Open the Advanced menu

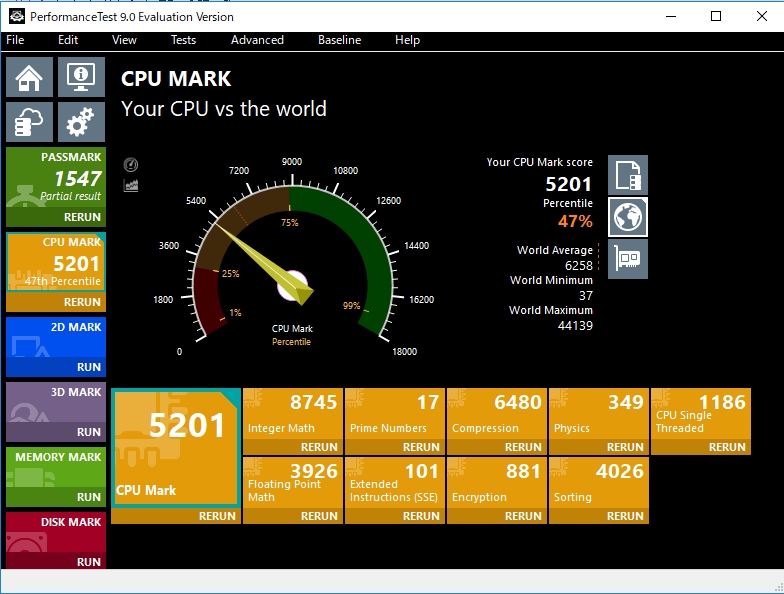point(257,40)
